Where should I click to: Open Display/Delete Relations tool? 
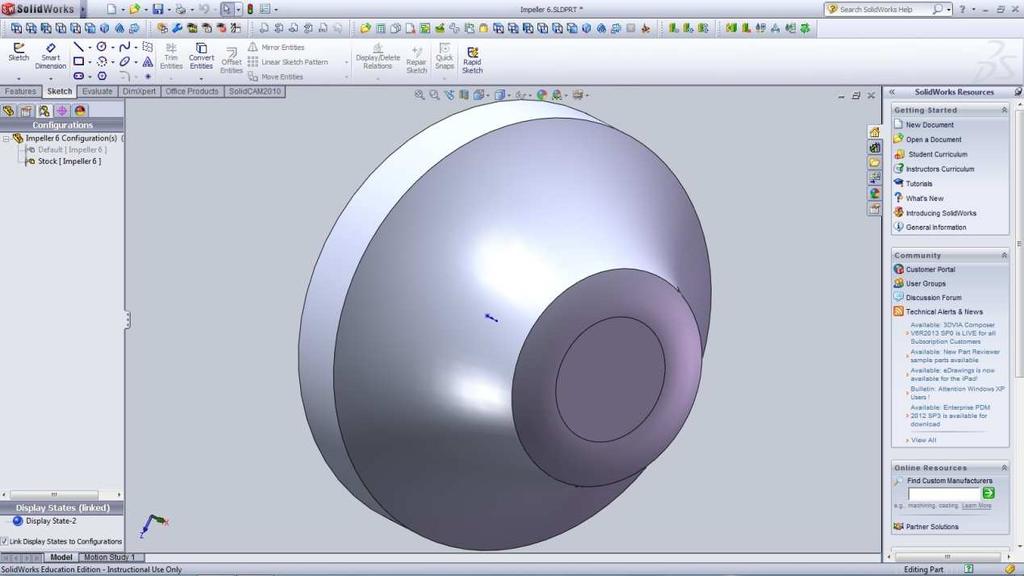(x=377, y=57)
